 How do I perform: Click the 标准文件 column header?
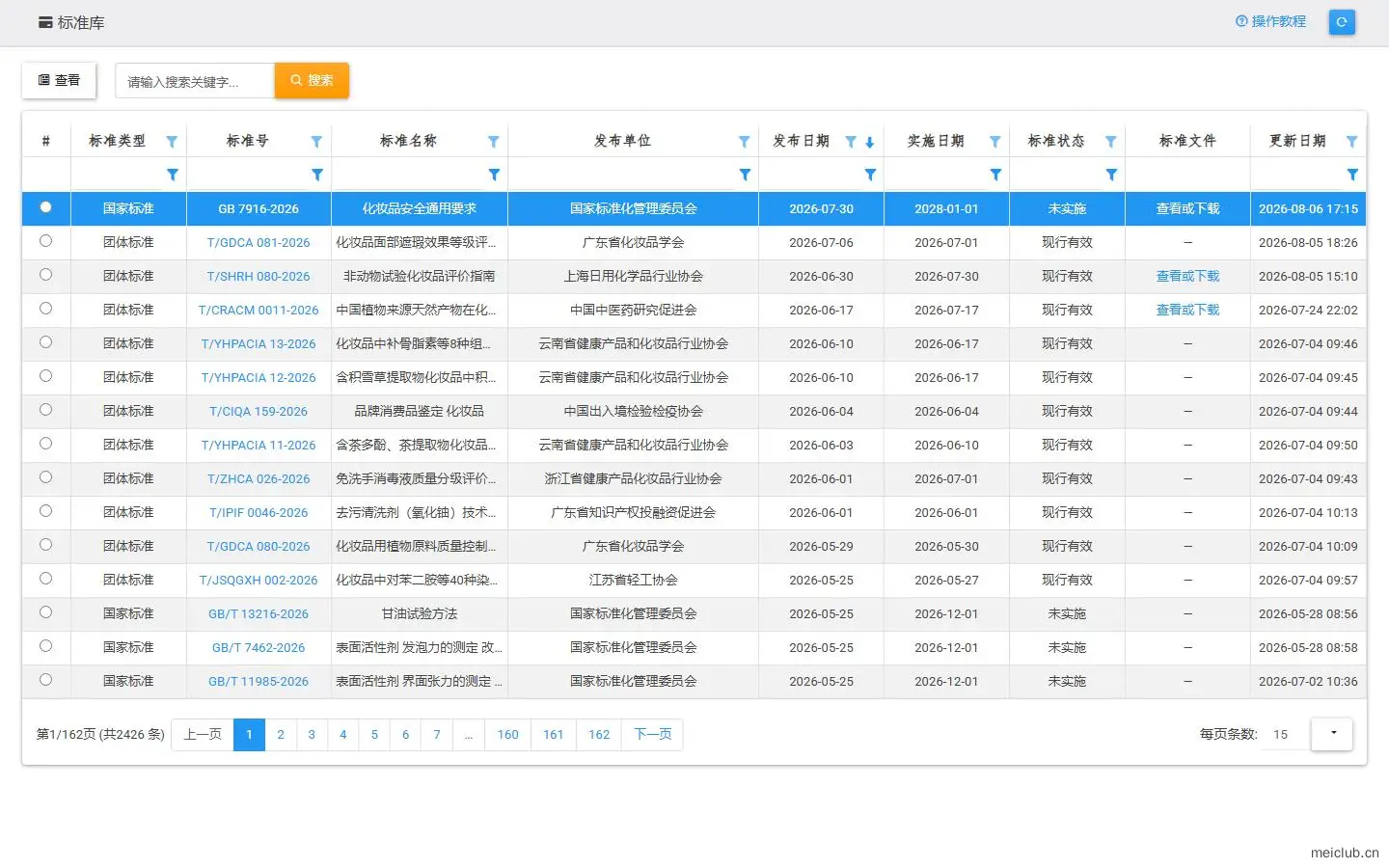(1187, 141)
